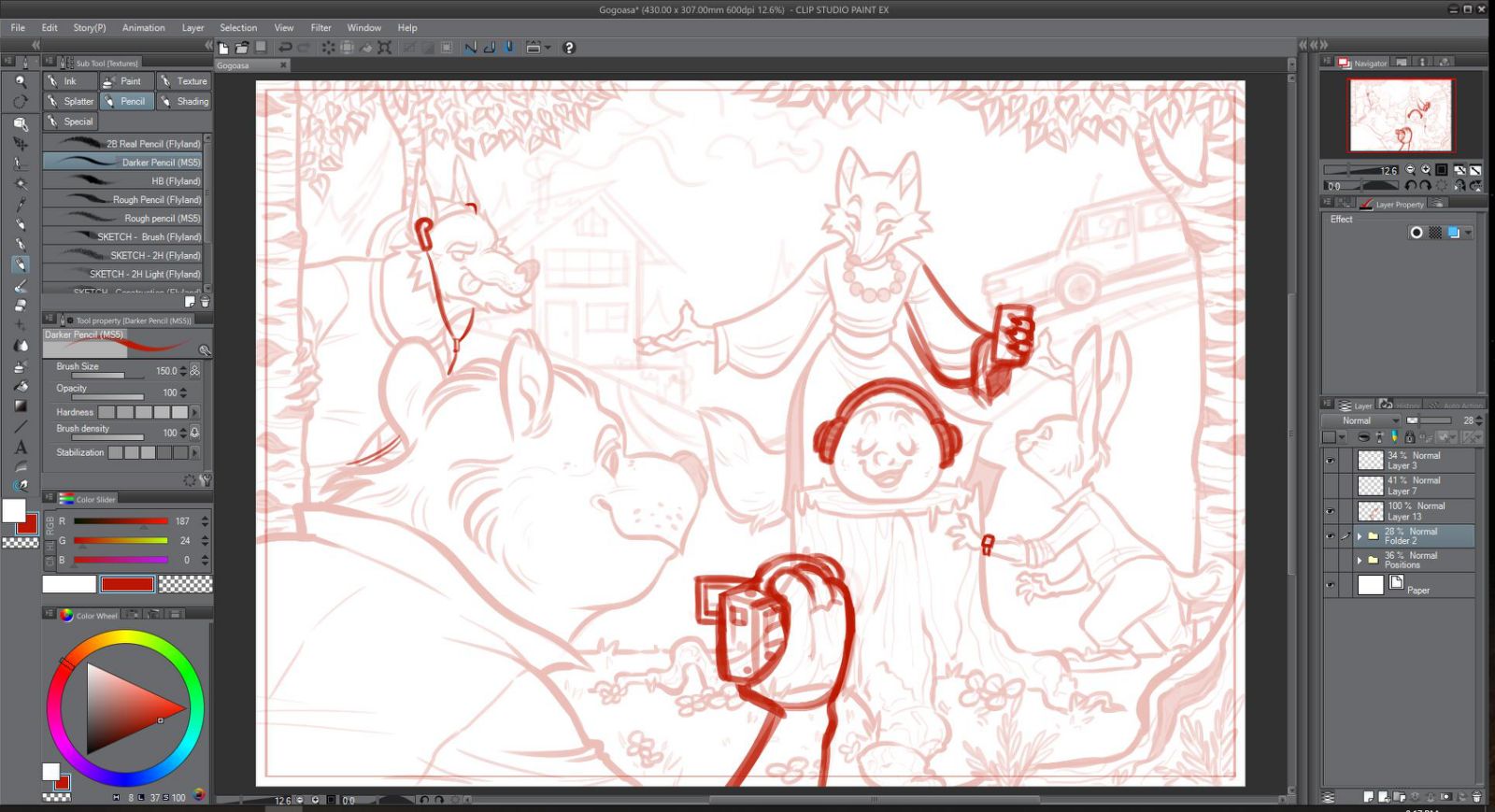
Task: Click the border effect circle icon
Action: click(x=1417, y=233)
